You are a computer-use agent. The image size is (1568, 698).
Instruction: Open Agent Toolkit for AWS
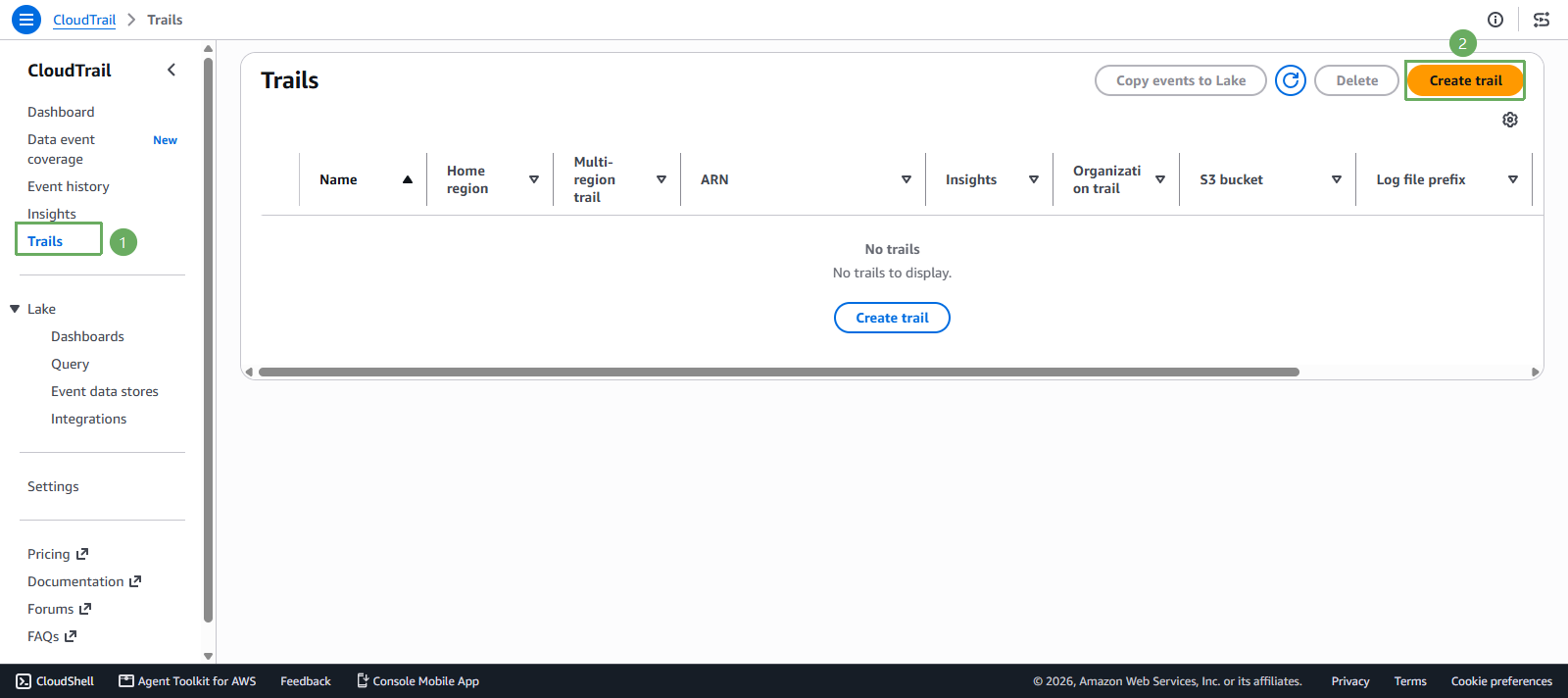tap(187, 681)
